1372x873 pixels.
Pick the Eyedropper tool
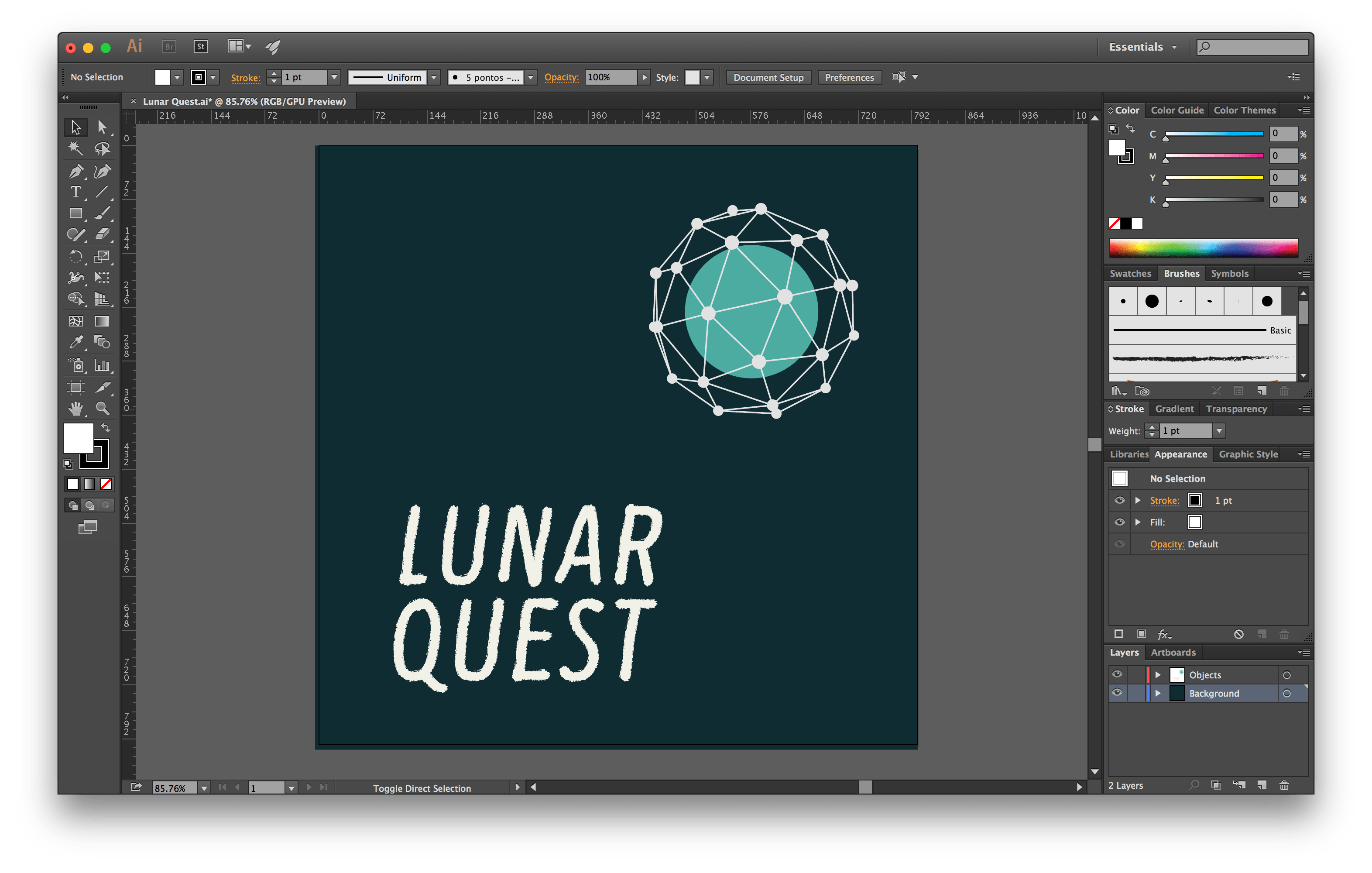76,343
